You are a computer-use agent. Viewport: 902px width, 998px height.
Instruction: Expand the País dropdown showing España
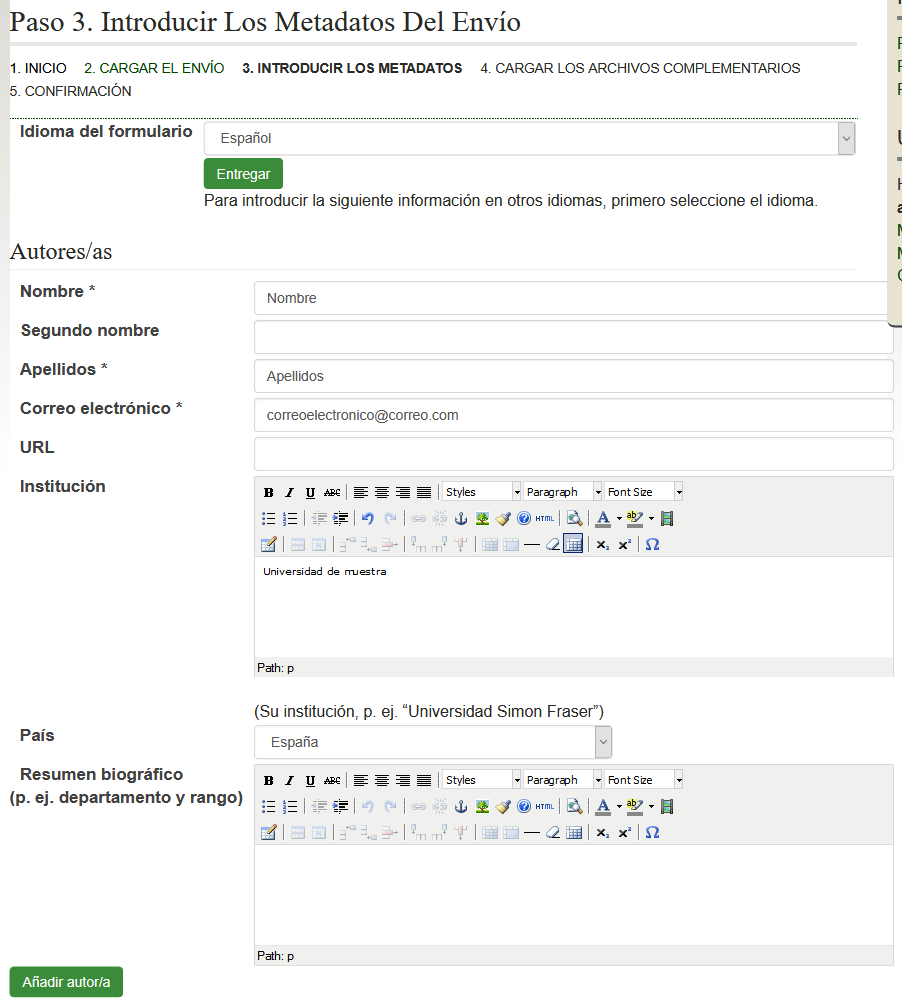432,742
